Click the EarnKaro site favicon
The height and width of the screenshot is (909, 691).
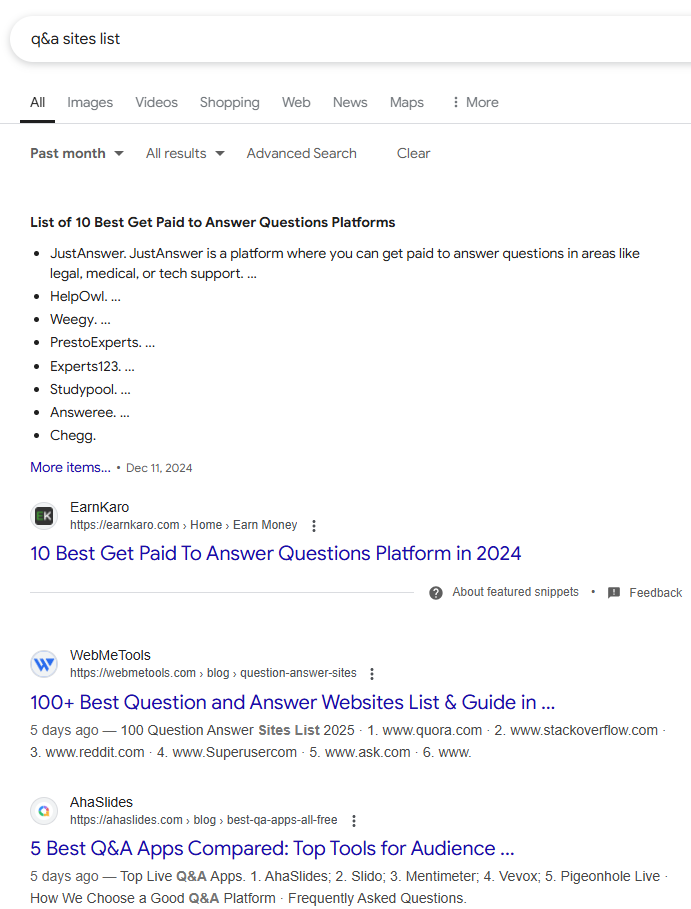(x=44, y=516)
